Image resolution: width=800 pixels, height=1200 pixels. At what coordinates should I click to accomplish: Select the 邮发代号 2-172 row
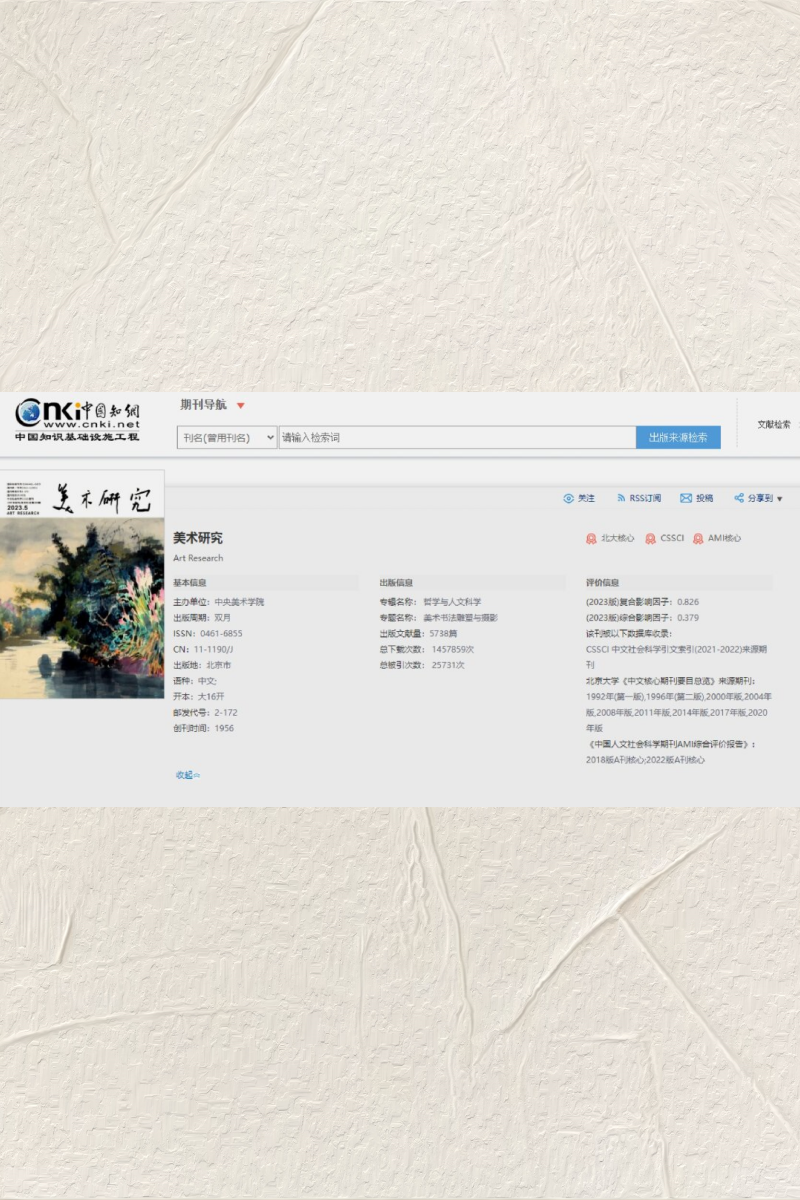[x=205, y=713]
